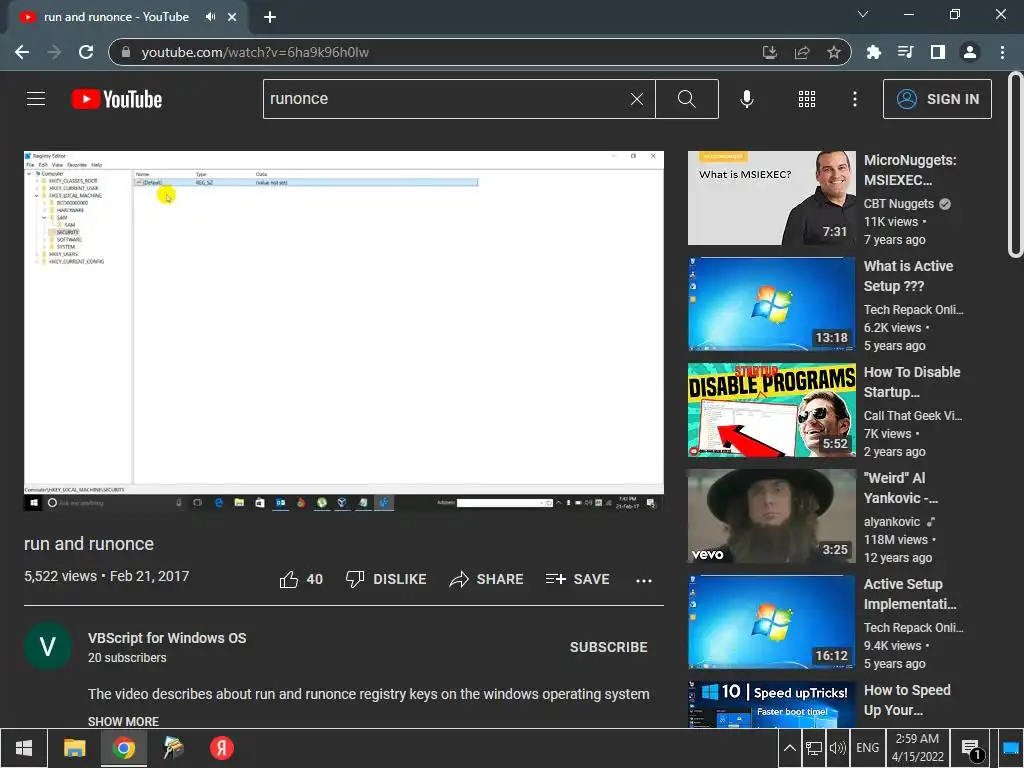Click the 16:12 Active Setup thumbnail
The width and height of the screenshot is (1024, 768).
(771, 622)
